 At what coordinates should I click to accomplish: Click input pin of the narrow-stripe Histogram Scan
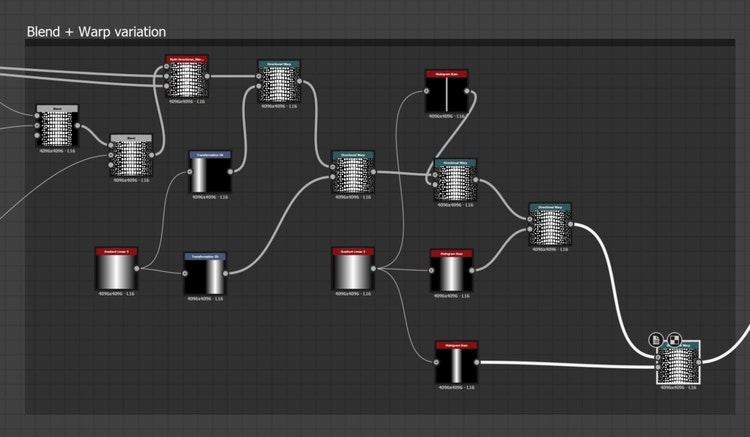tap(436, 362)
